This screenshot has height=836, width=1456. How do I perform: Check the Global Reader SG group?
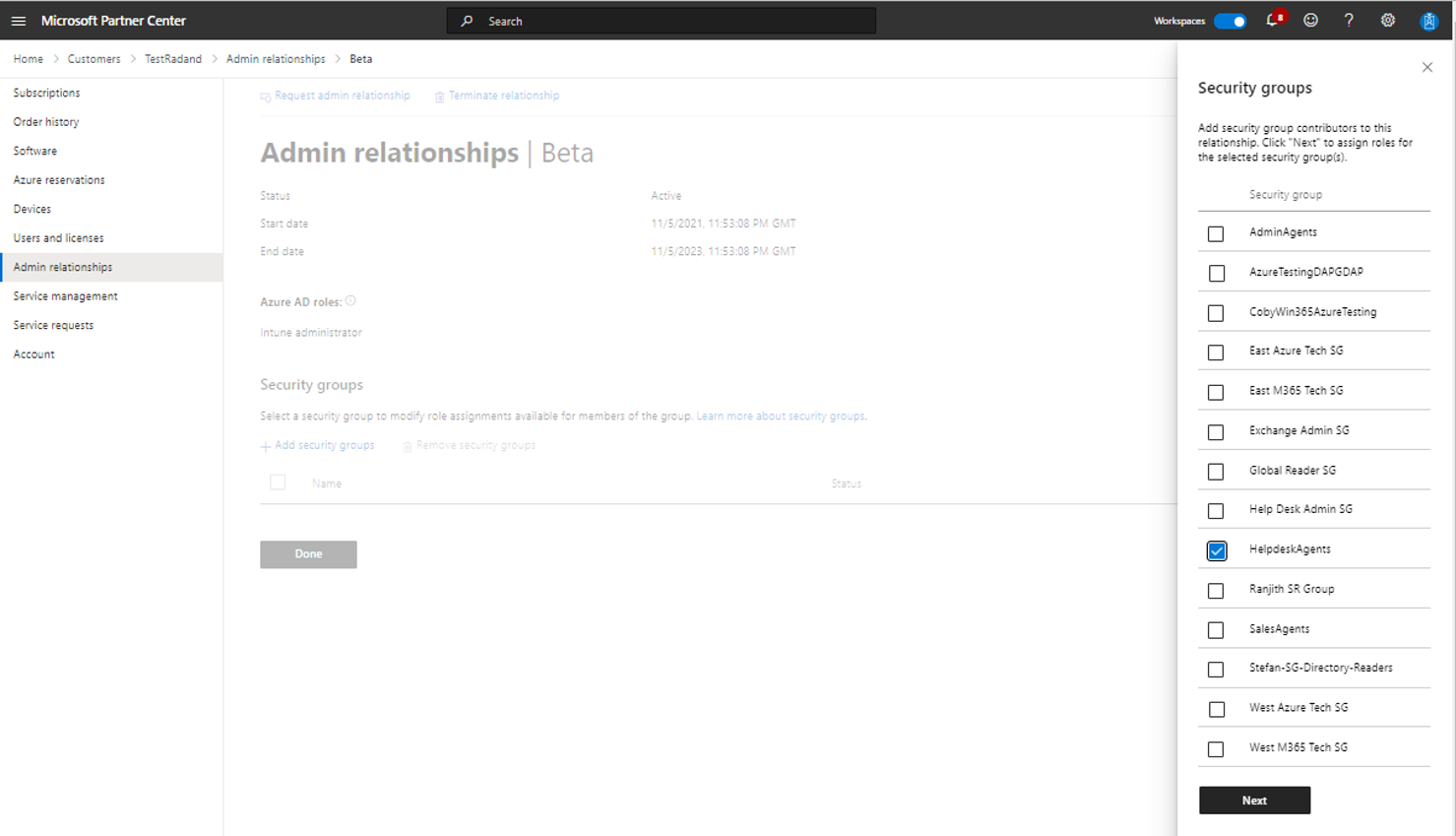pyautogui.click(x=1216, y=472)
